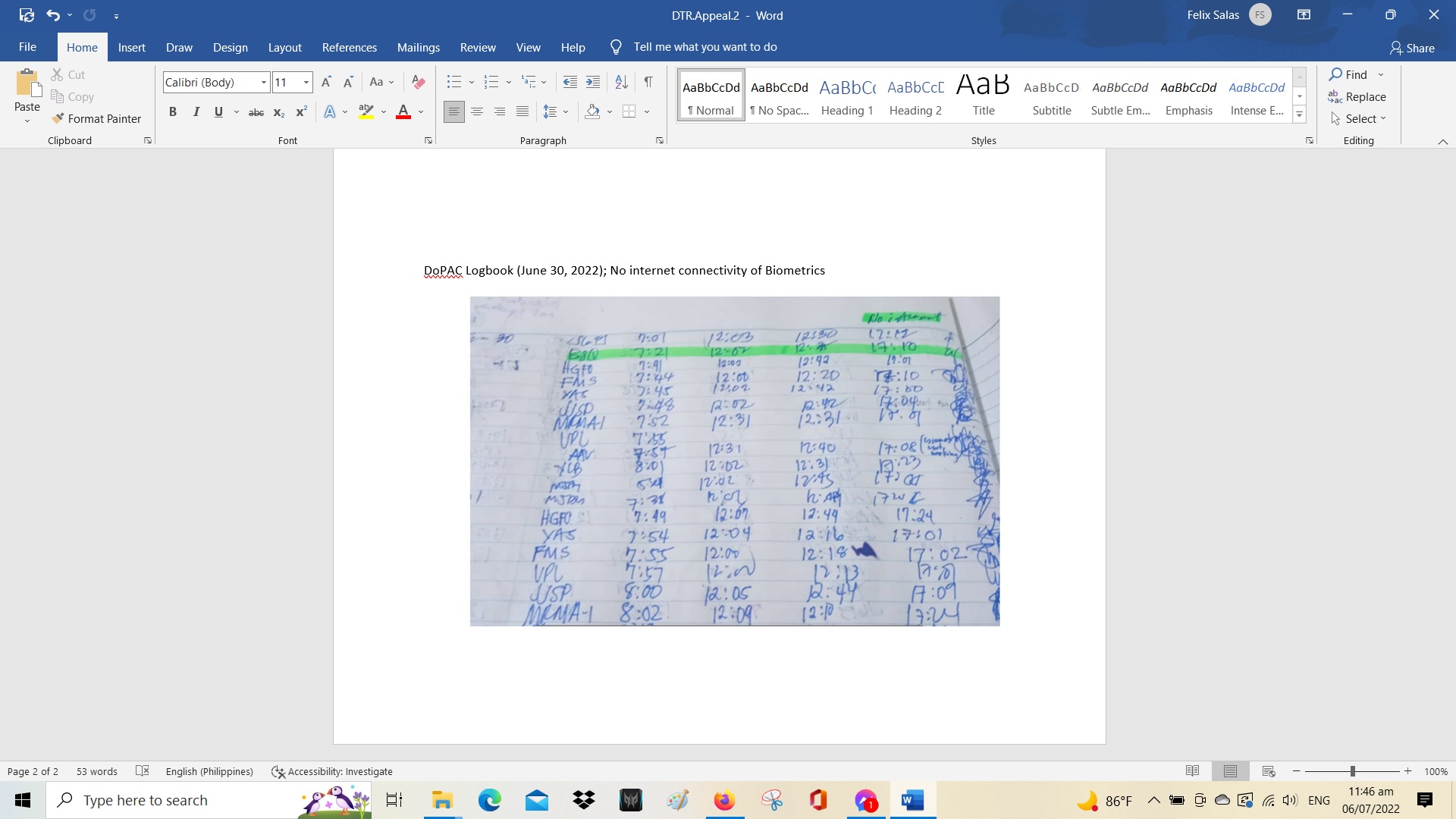This screenshot has width=1456, height=819.
Task: Toggle Bold formatting
Action: pyautogui.click(x=173, y=112)
